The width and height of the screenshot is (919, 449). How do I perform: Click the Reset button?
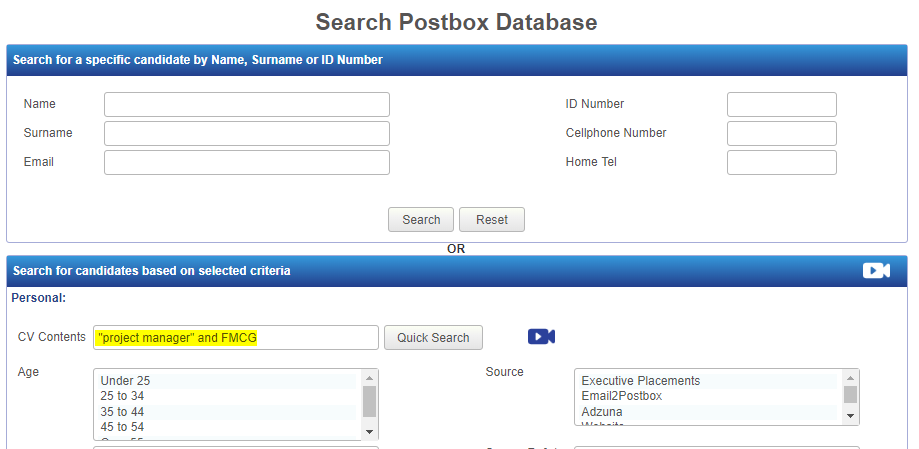[492, 219]
